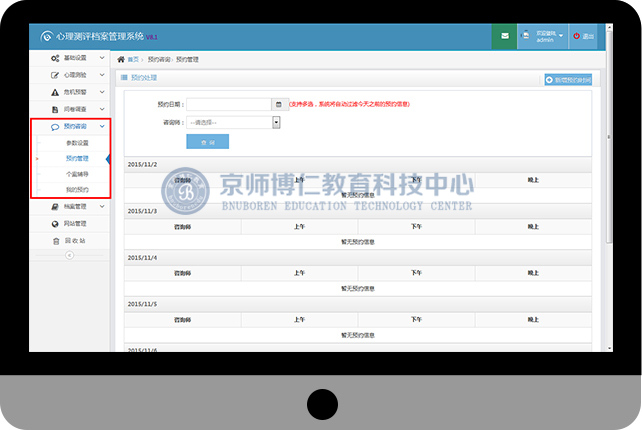Open the 咨询师 select dropdown
Image resolution: width=642 pixels, height=430 pixels.
[x=233, y=122]
